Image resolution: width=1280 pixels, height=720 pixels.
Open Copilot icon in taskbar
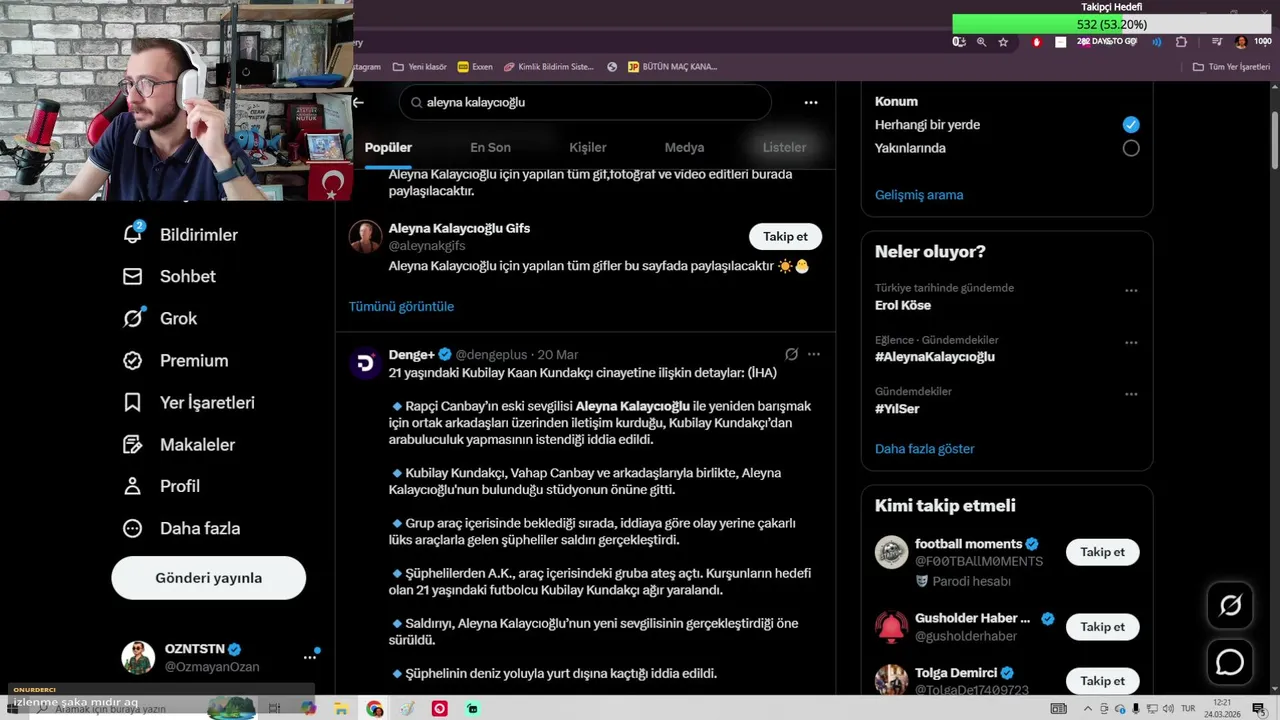pos(308,709)
